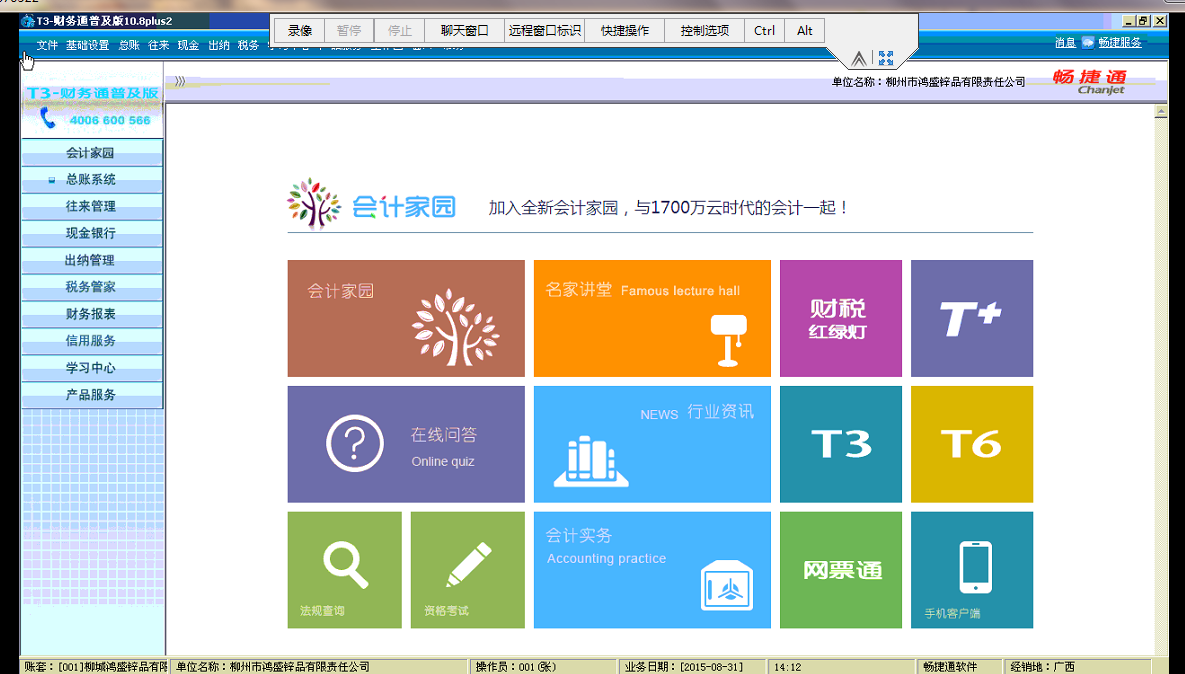Click 暂停 on the remote toolbar
The height and width of the screenshot is (674, 1185).
(x=349, y=30)
